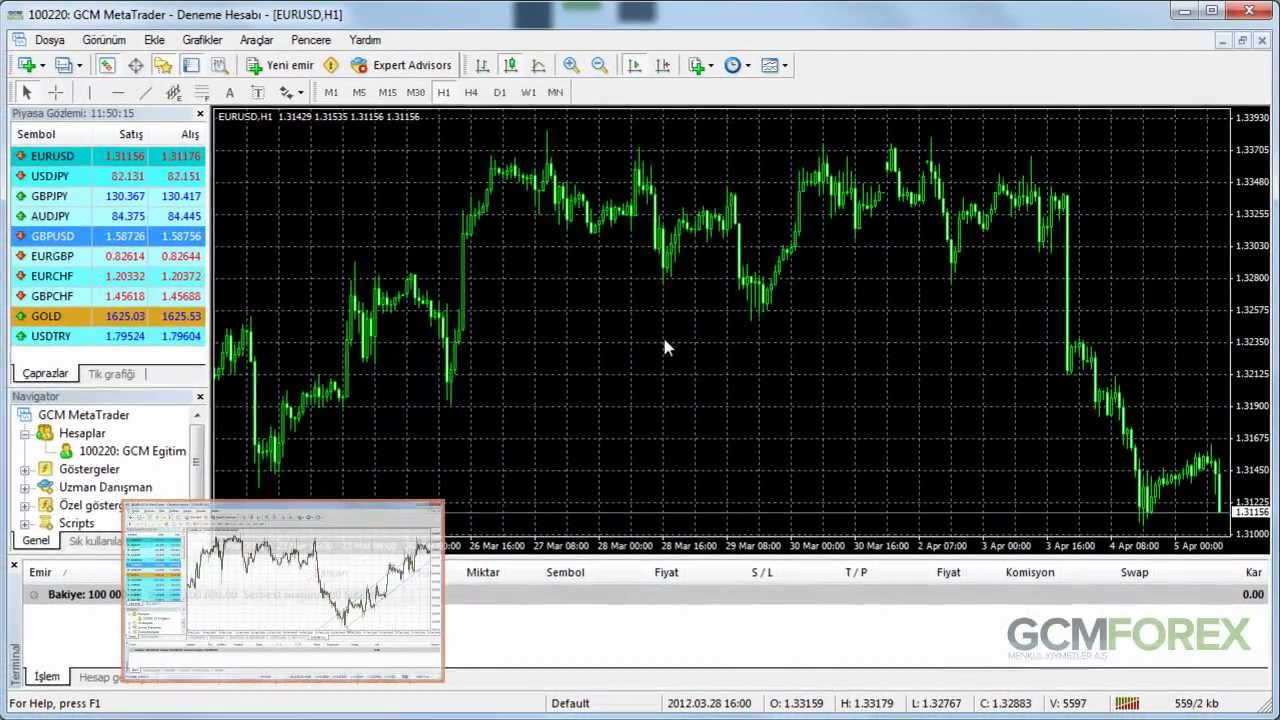Click the Yeni emir button
The image size is (1280, 720).
(280, 65)
